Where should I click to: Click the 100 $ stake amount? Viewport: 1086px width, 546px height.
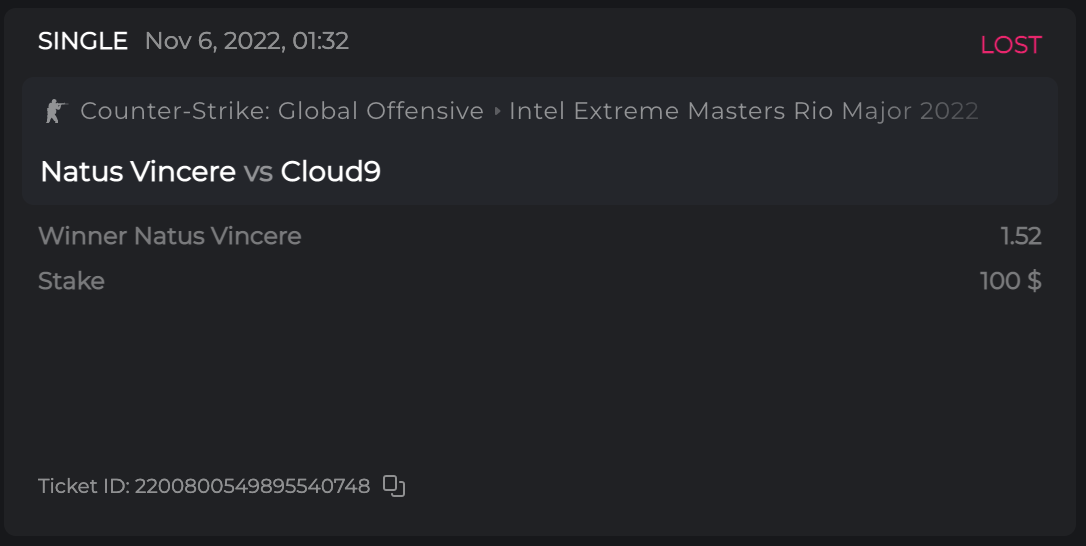pyautogui.click(x=1010, y=281)
